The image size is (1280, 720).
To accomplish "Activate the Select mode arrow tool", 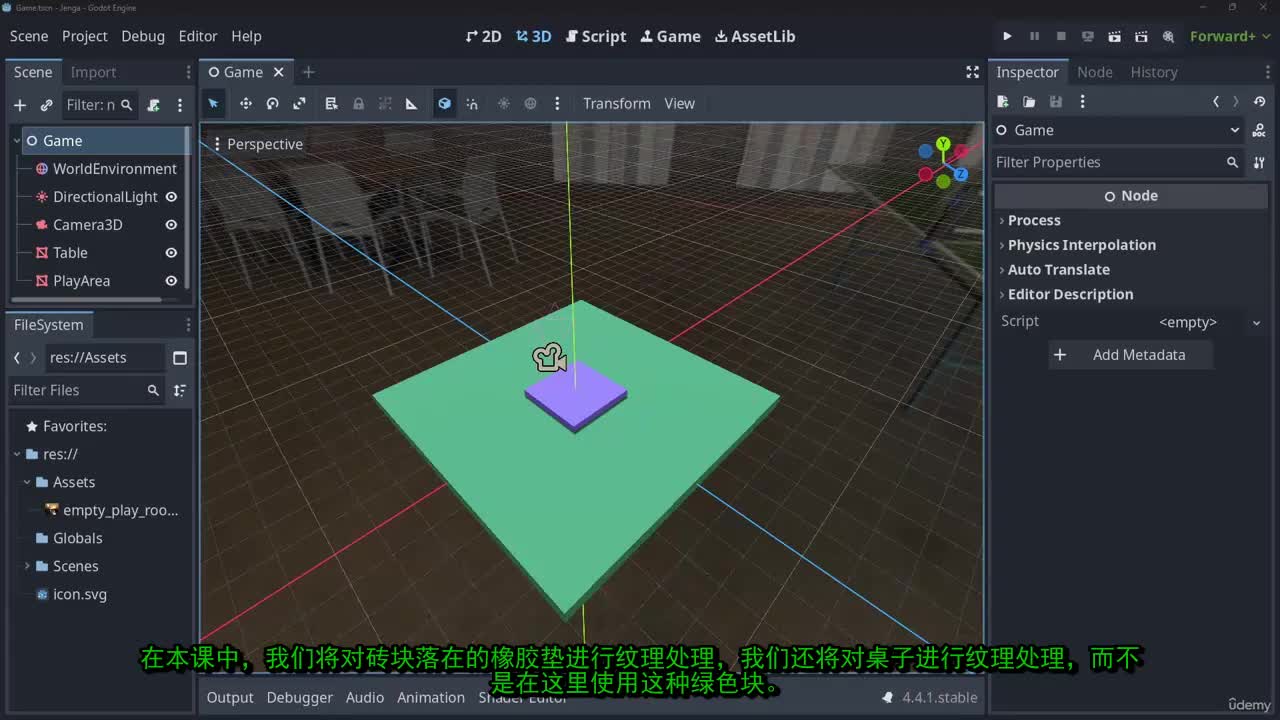I will point(213,104).
